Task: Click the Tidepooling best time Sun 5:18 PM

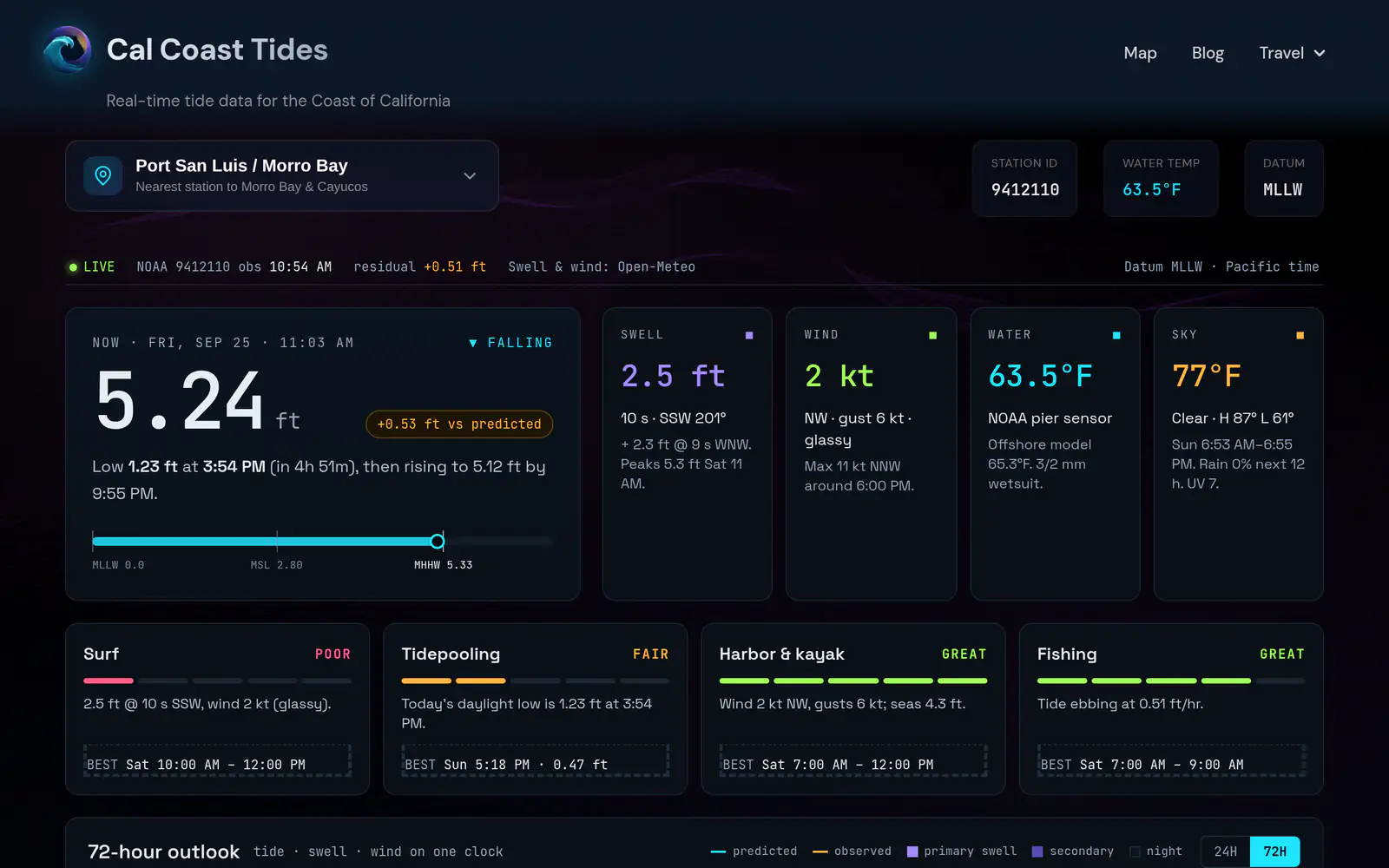Action: [535, 760]
